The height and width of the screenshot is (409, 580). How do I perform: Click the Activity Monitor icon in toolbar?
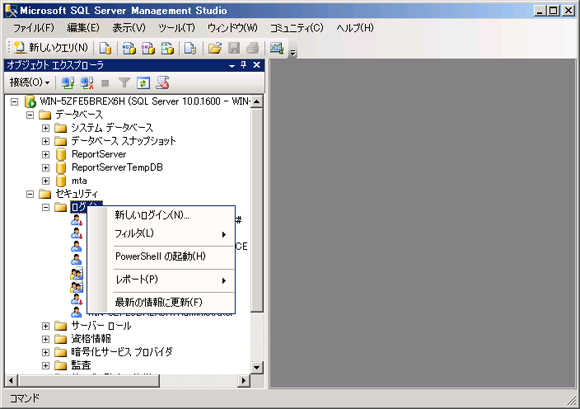tap(276, 48)
